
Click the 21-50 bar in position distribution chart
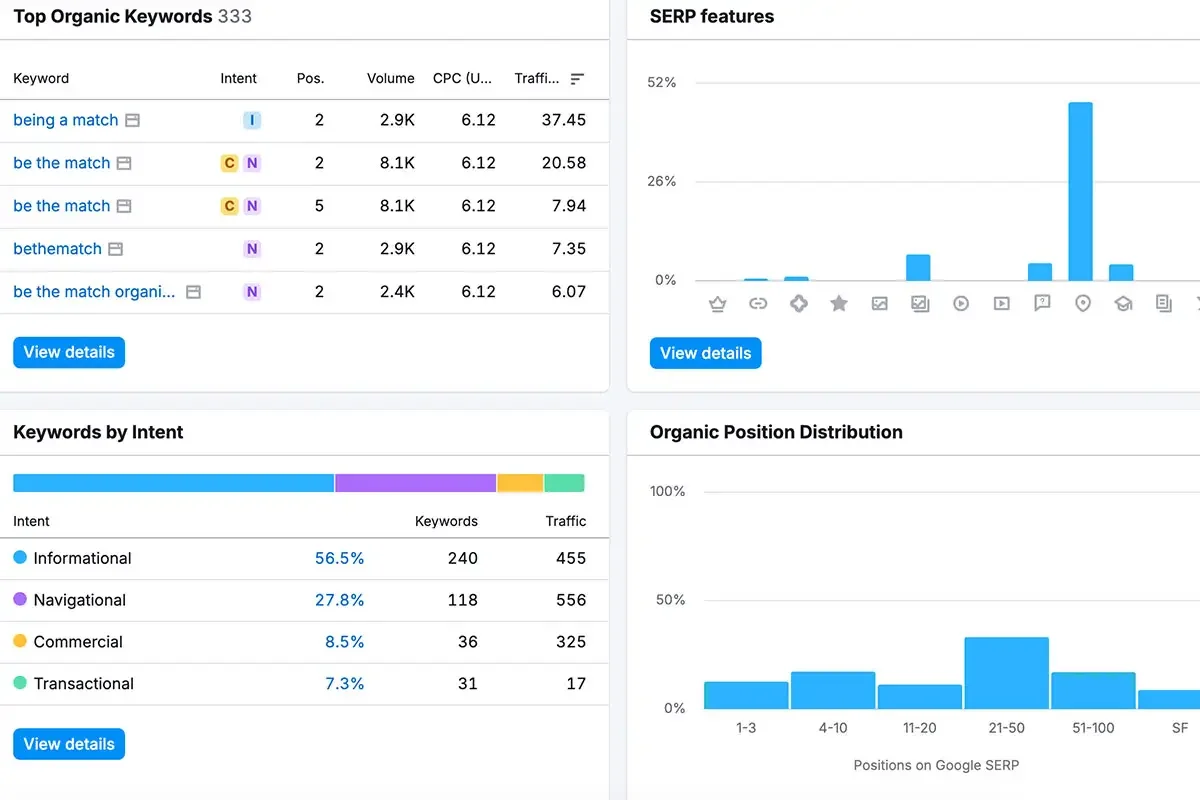(x=1006, y=673)
